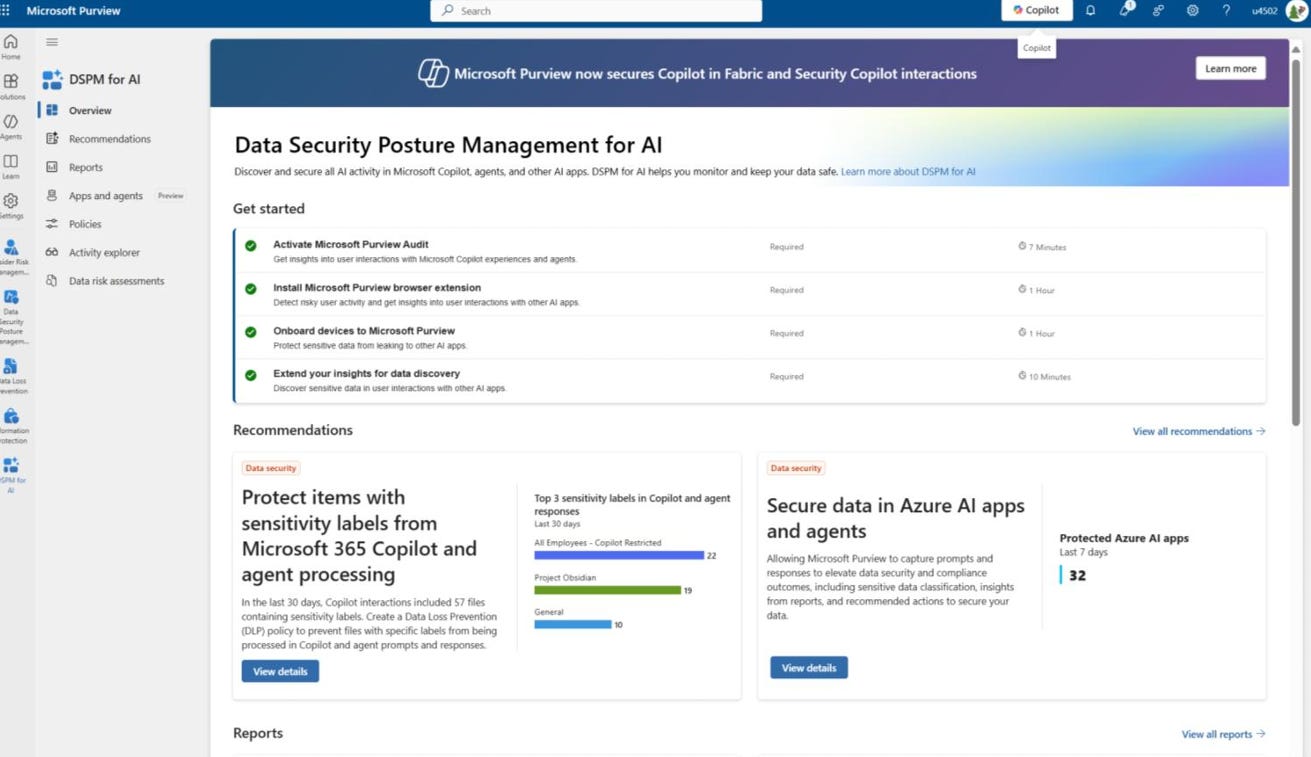Open Data risk assessments navigation item

click(116, 281)
